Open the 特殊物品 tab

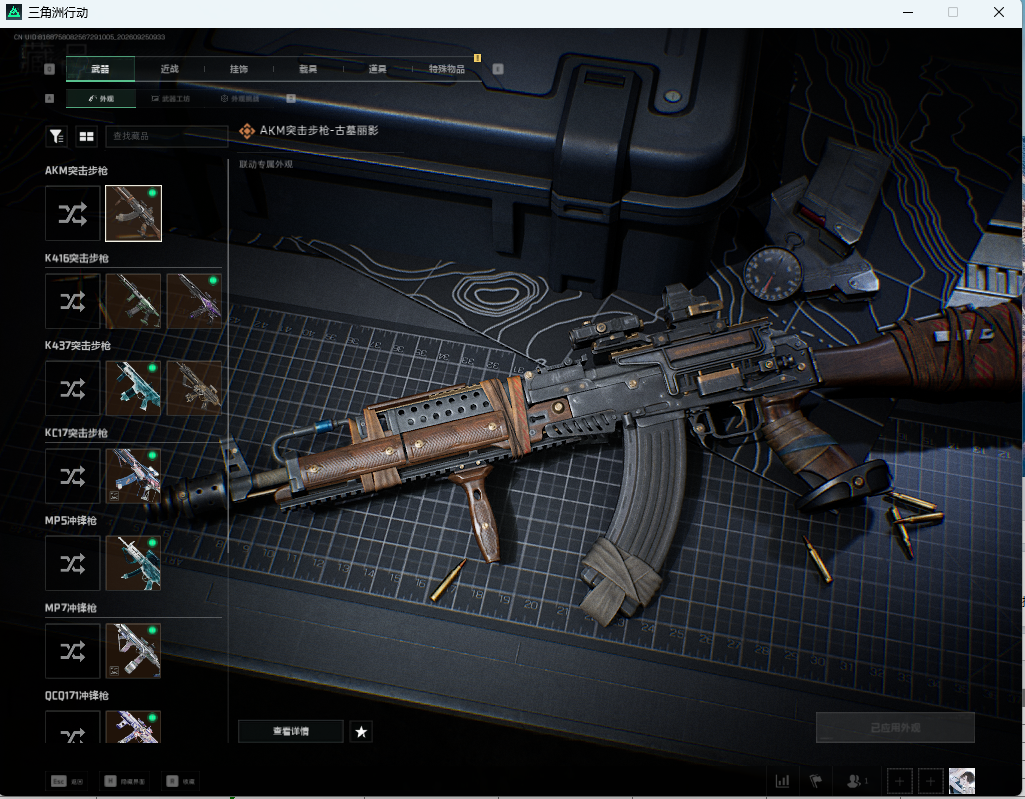pyautogui.click(x=447, y=69)
